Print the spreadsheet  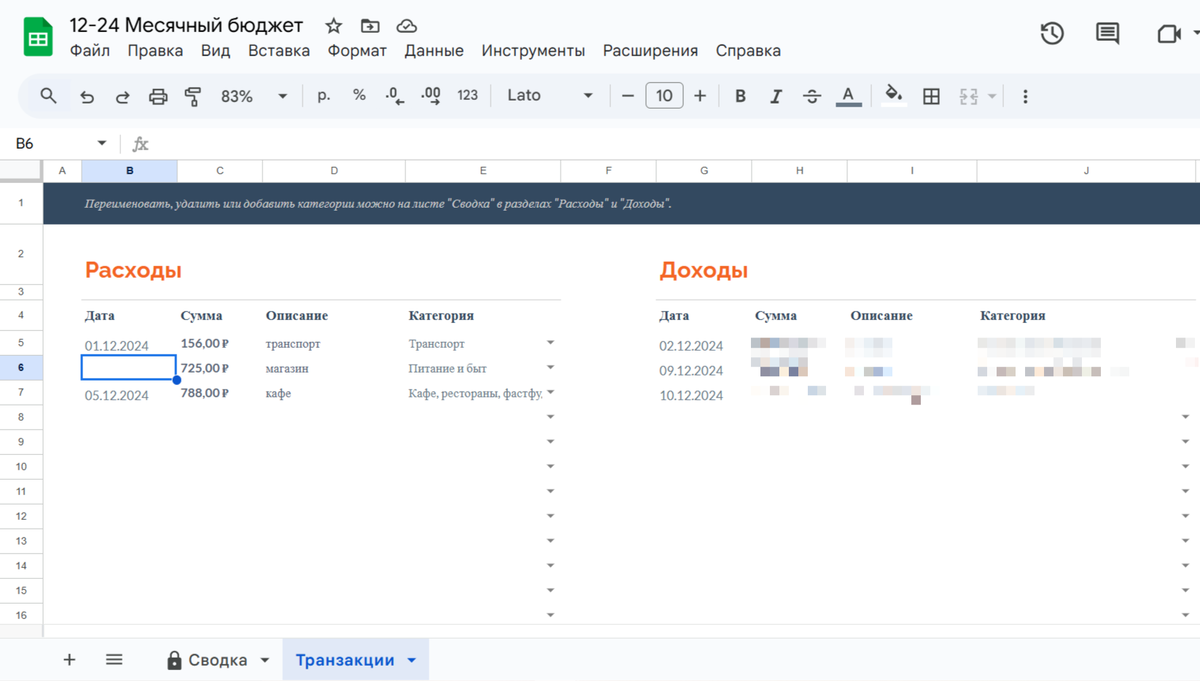158,96
